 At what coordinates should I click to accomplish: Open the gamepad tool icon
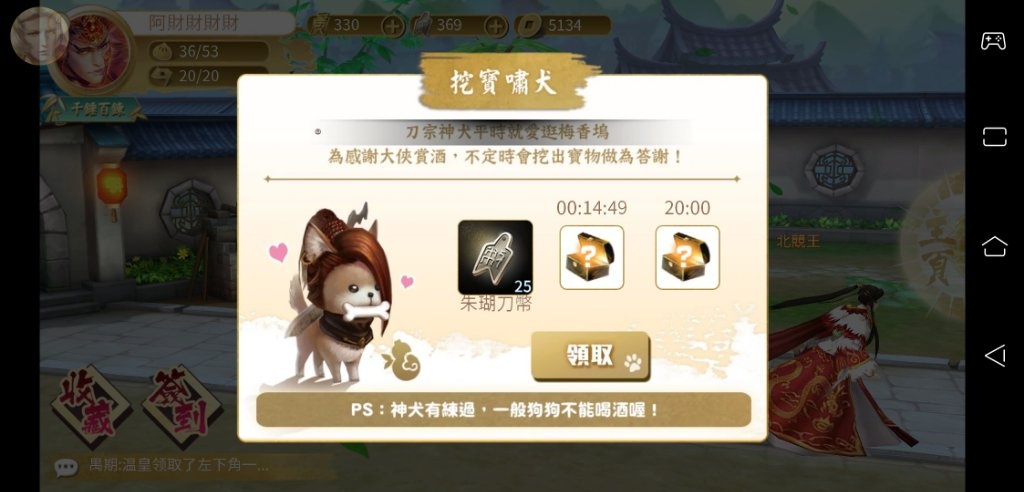point(993,41)
